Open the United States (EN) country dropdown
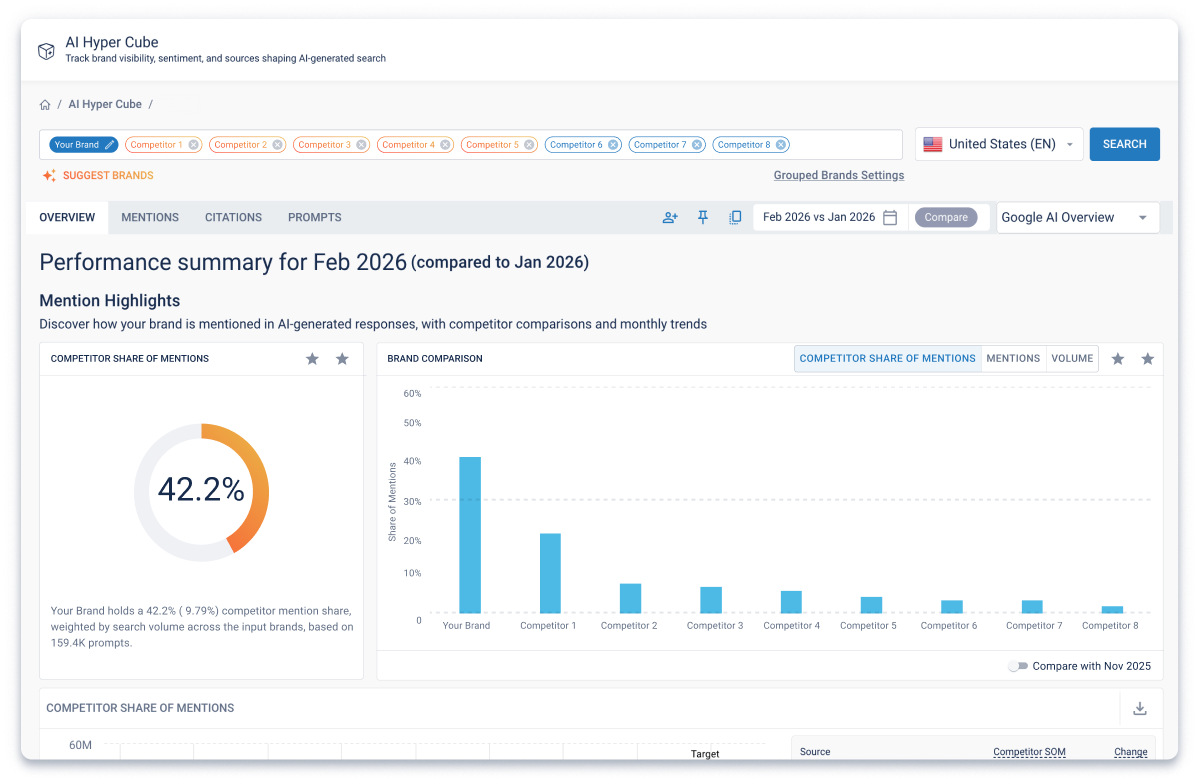This screenshot has height=783, width=1200. [x=999, y=144]
